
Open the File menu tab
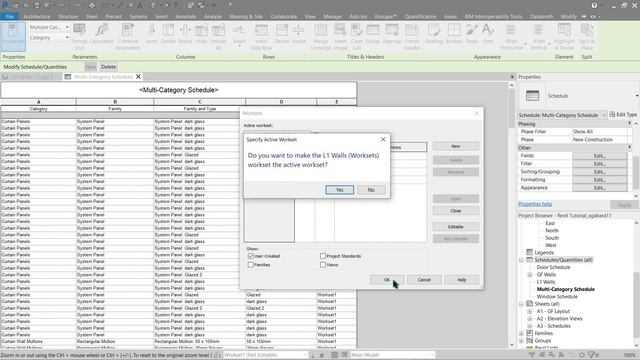click(10, 16)
